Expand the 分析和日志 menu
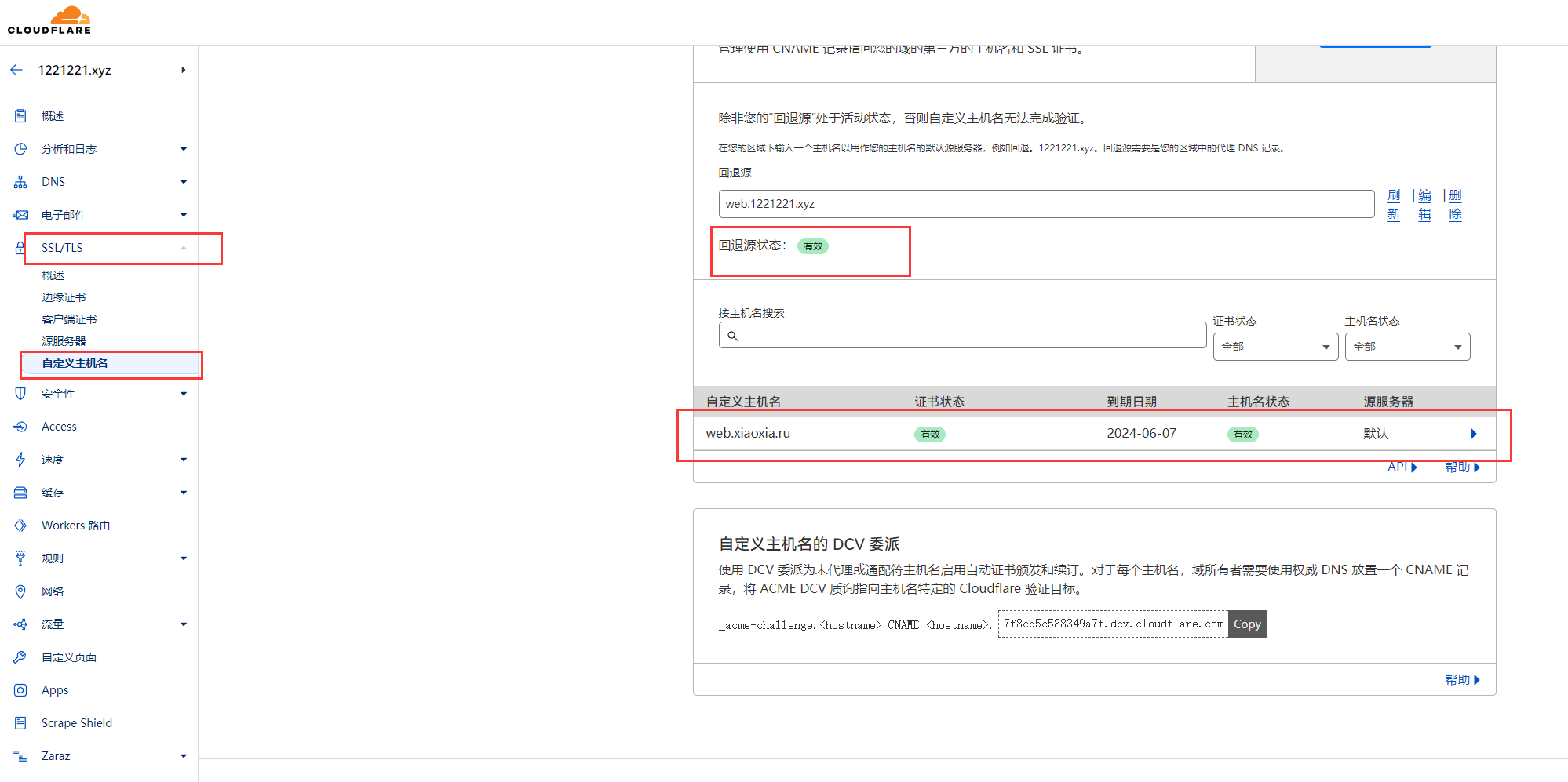The image size is (1568, 782). coord(183,149)
